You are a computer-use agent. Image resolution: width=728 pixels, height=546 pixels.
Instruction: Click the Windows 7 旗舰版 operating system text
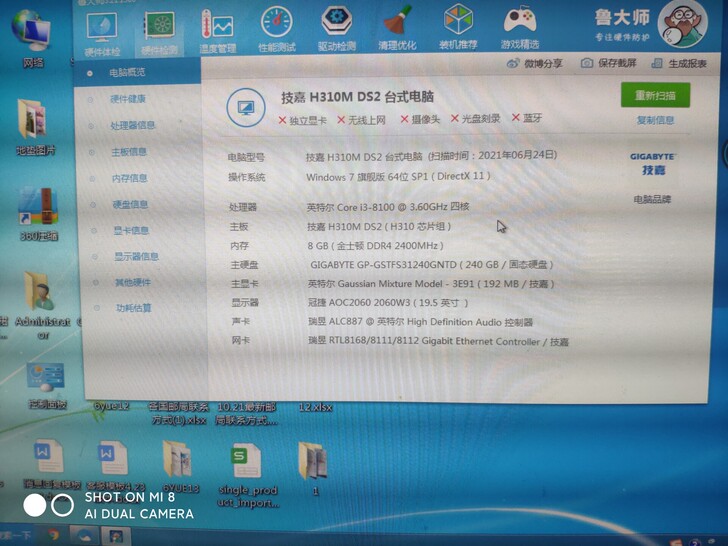pos(398,177)
